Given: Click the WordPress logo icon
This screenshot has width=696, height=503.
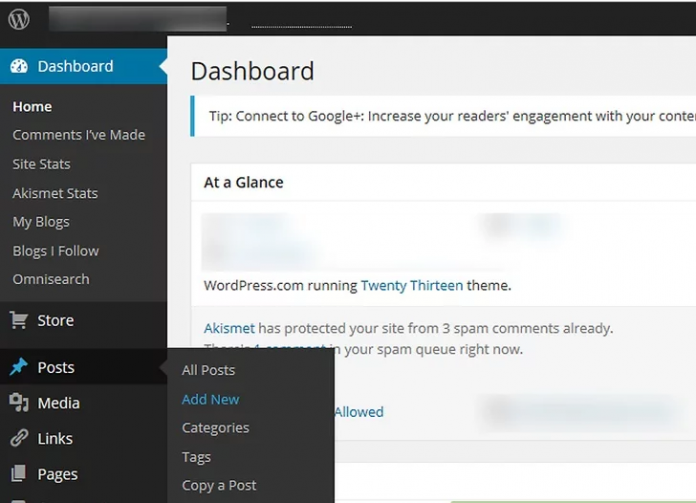Looking at the screenshot, I should coord(19,19).
